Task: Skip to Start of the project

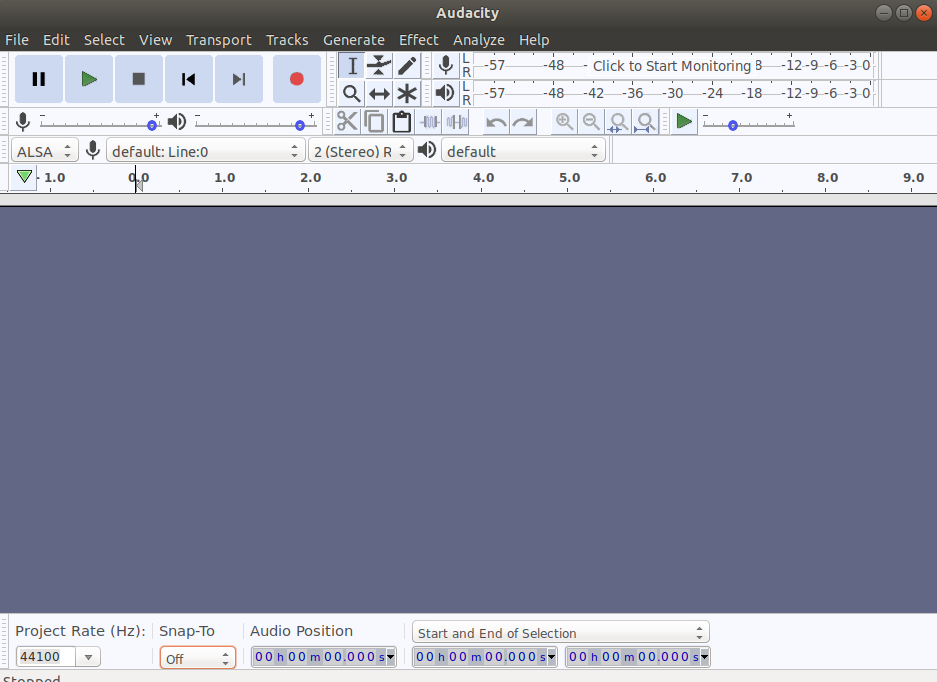Action: 189,79
